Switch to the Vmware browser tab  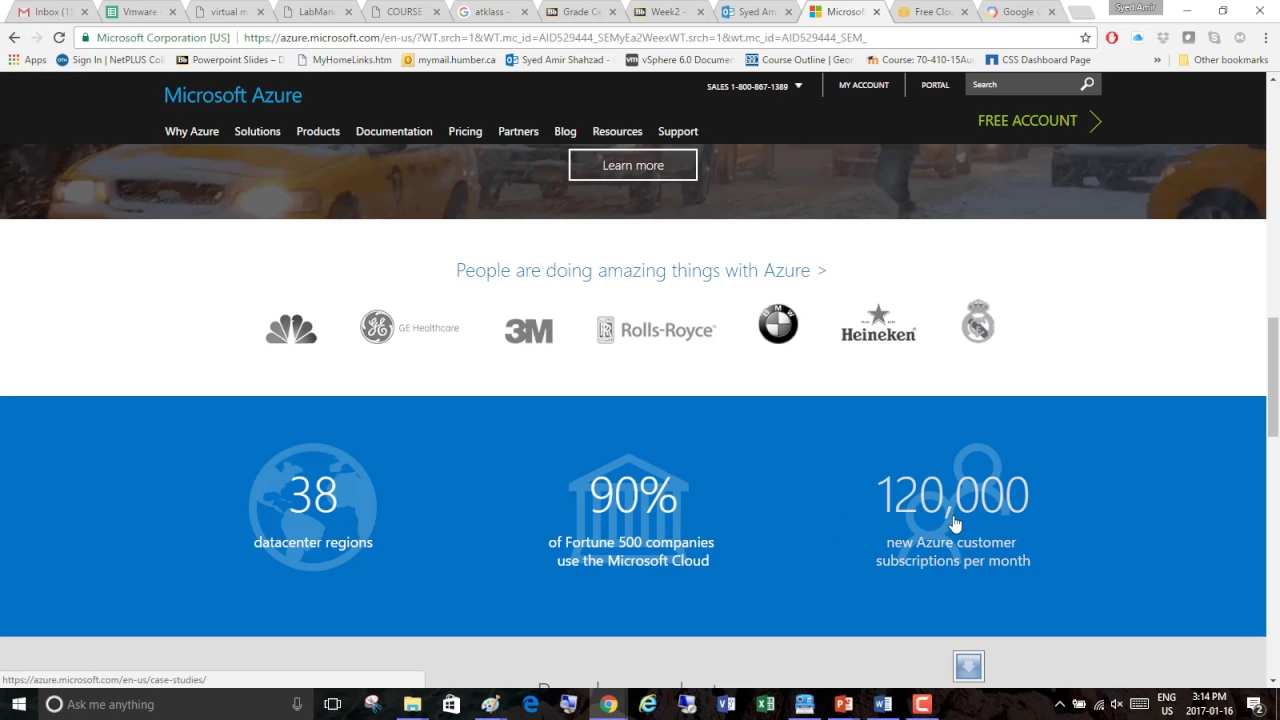tap(138, 12)
